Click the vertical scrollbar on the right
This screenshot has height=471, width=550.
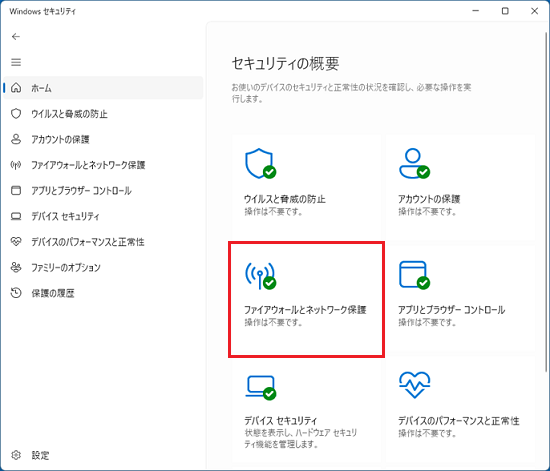(546, 202)
